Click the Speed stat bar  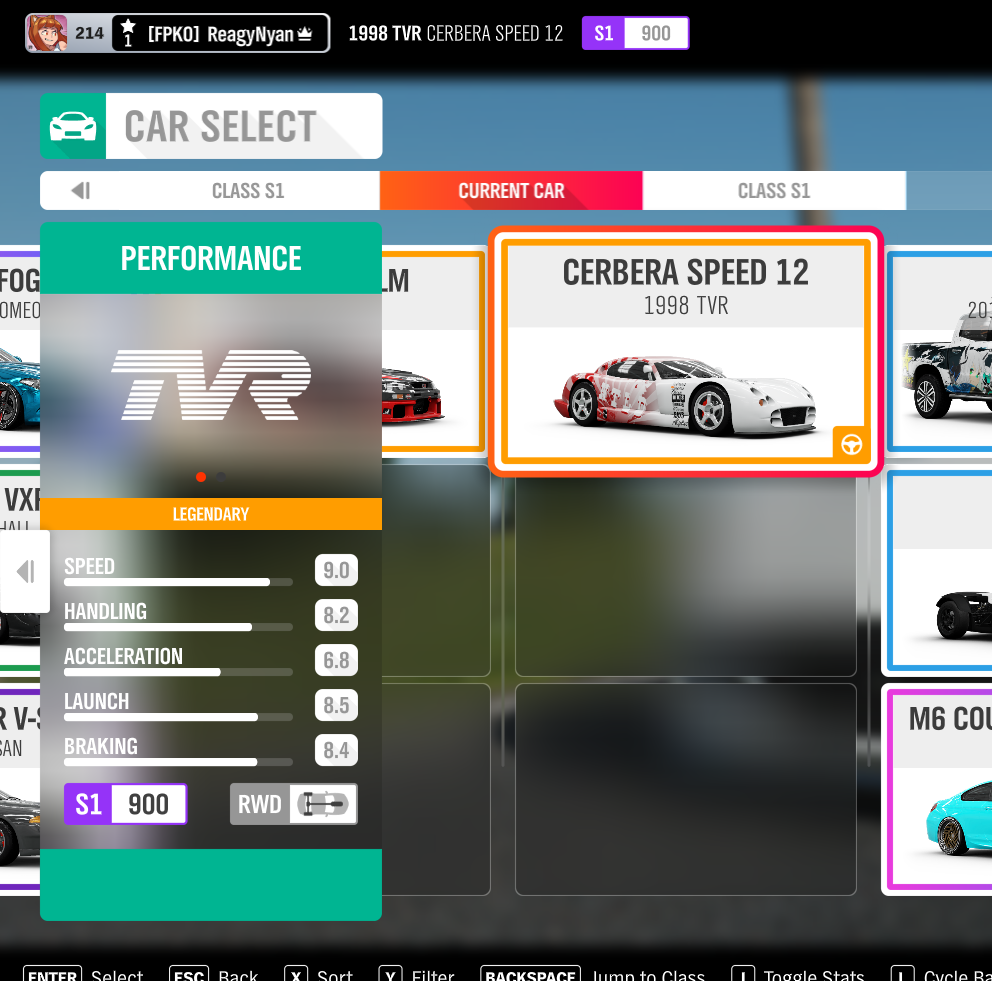(178, 582)
